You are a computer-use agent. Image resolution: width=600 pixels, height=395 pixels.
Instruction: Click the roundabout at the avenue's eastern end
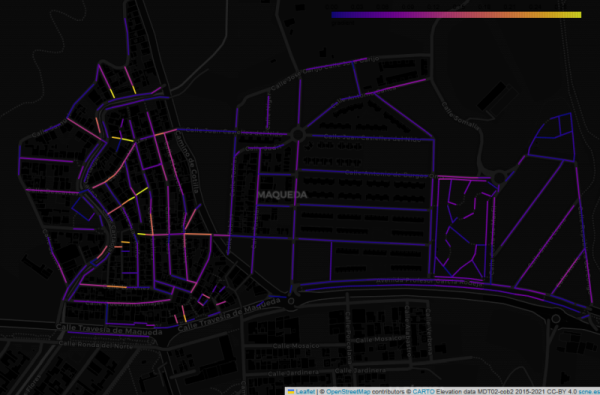tap(556, 318)
